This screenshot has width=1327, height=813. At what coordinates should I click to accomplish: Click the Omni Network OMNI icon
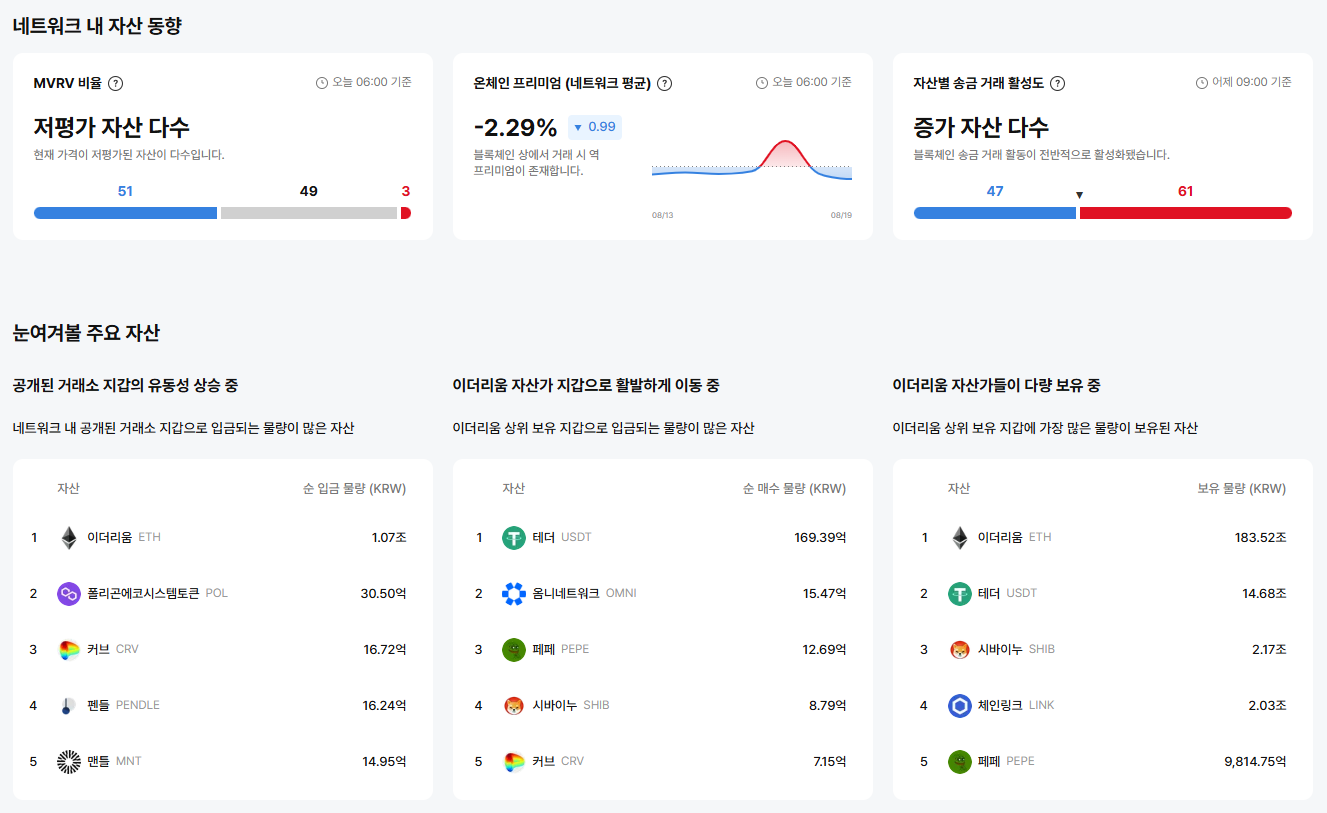(514, 594)
